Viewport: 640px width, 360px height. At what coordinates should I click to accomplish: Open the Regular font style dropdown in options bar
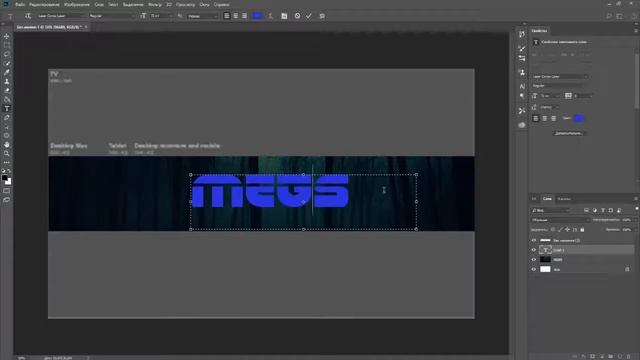[x=111, y=16]
